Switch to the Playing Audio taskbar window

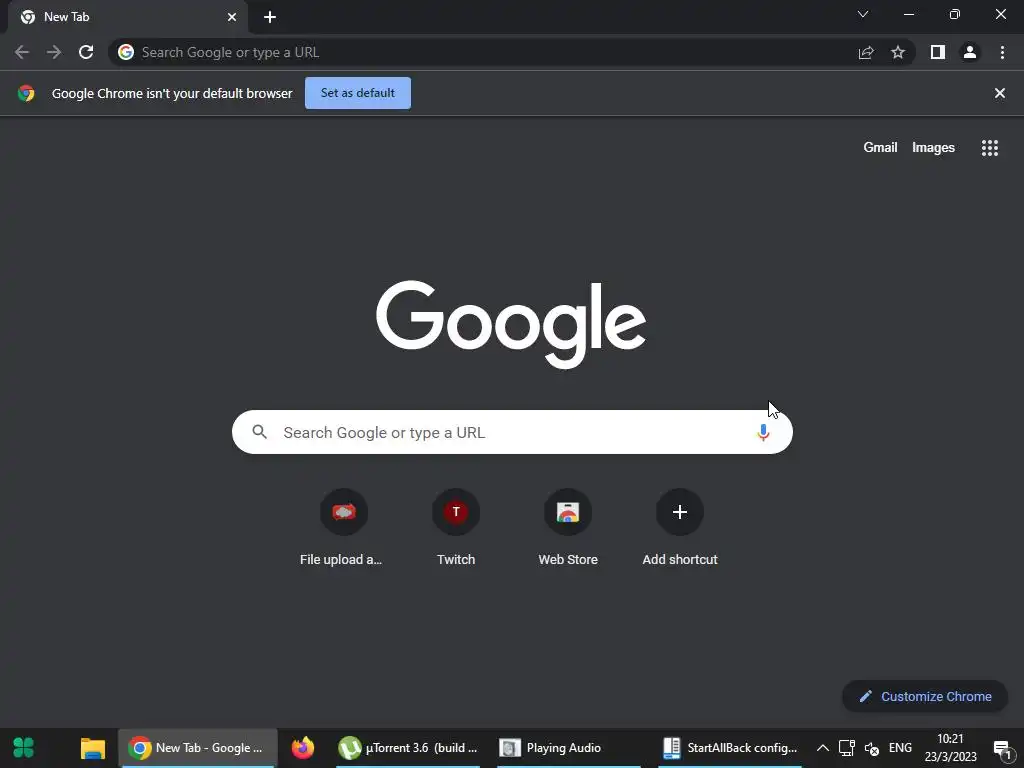(567, 748)
